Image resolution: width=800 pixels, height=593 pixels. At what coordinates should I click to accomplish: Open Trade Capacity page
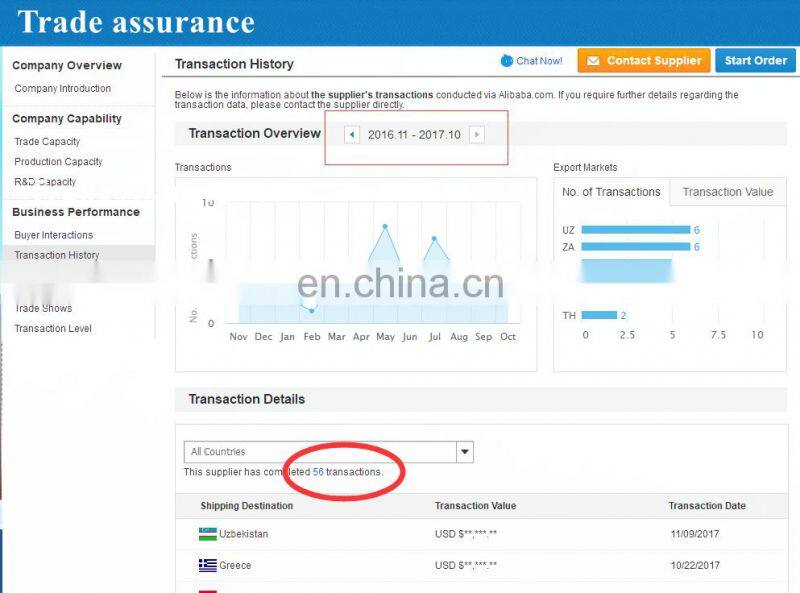(47, 142)
